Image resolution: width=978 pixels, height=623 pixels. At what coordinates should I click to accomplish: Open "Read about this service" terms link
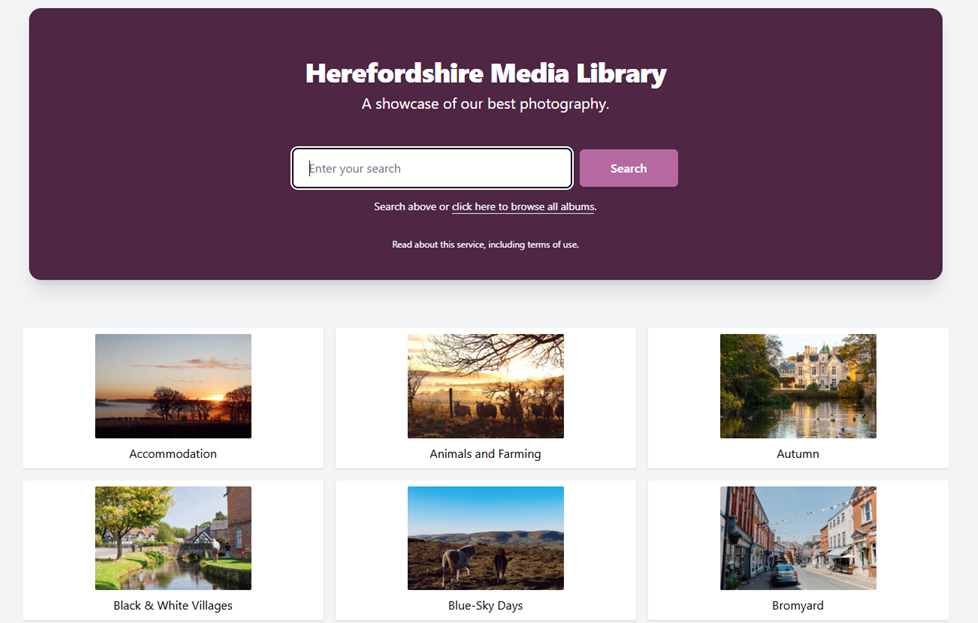pyautogui.click(x=485, y=244)
